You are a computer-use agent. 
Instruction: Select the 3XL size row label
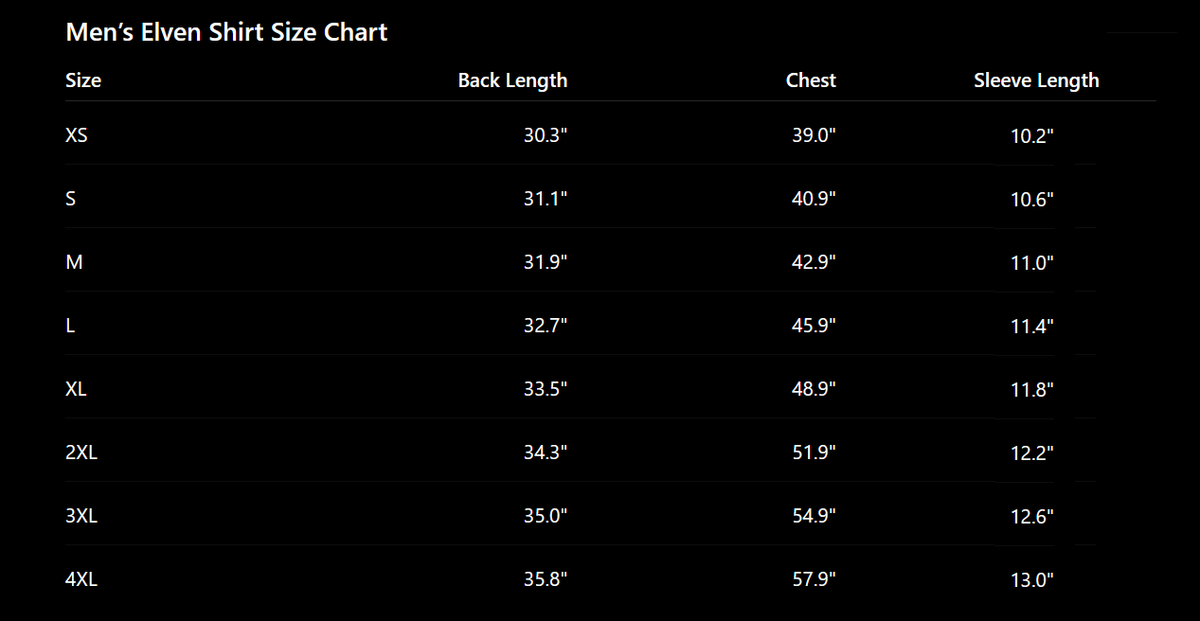81,515
